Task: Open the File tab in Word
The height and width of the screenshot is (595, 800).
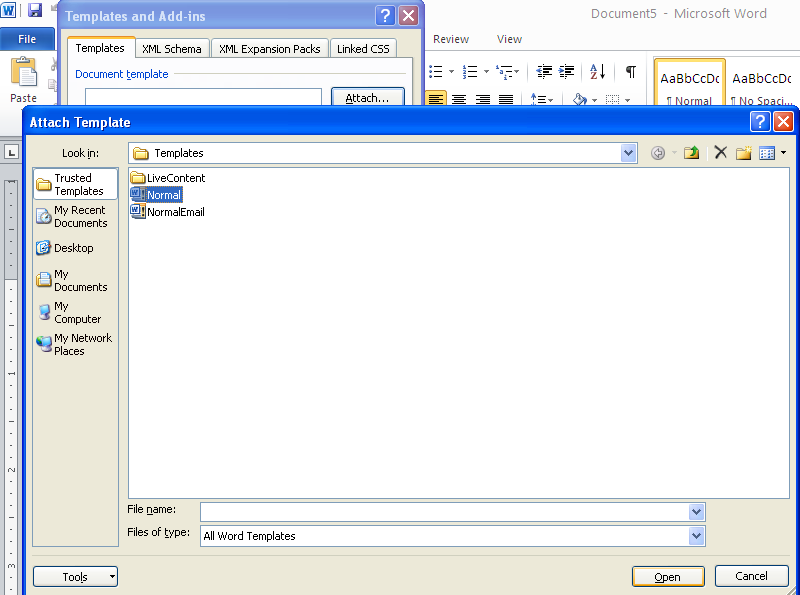Action: [x=27, y=39]
